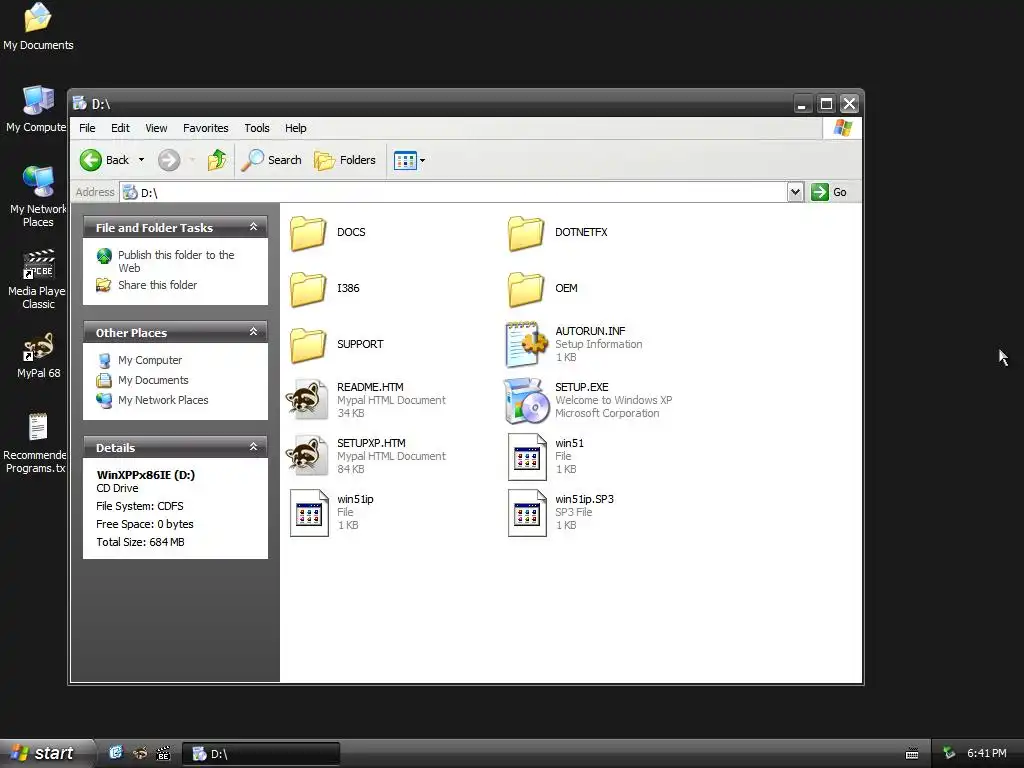Select the README.HTM raccoon icon
Screen dimensions: 1024x768
[x=308, y=400]
